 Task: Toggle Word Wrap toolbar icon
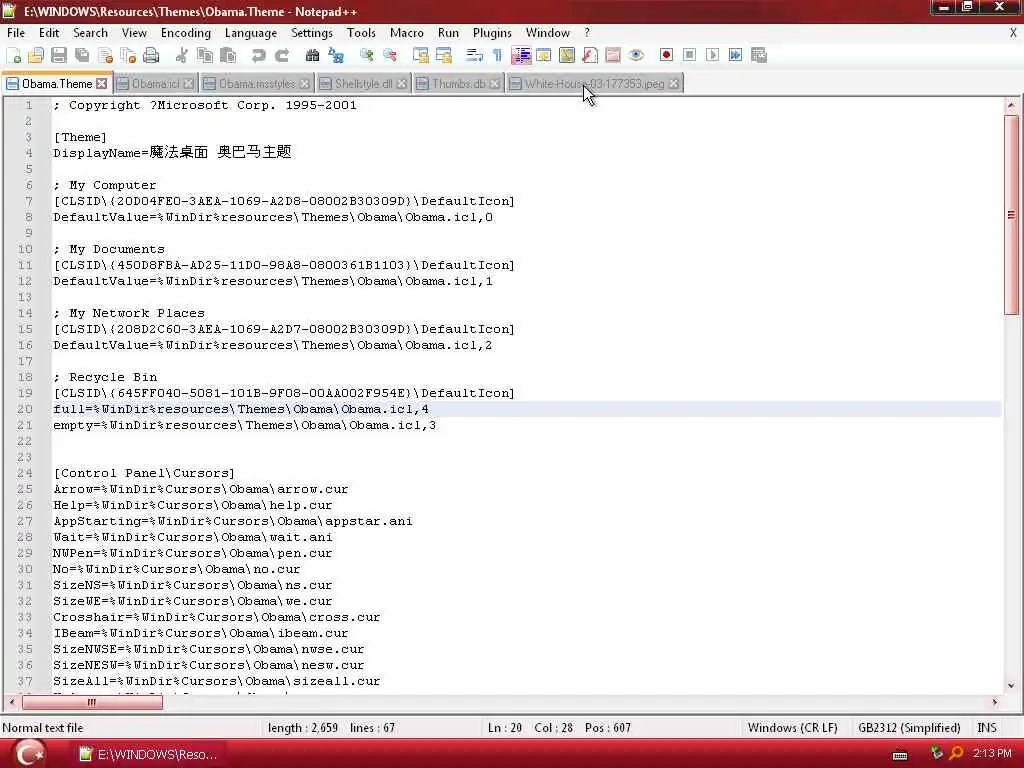pyautogui.click(x=474, y=56)
